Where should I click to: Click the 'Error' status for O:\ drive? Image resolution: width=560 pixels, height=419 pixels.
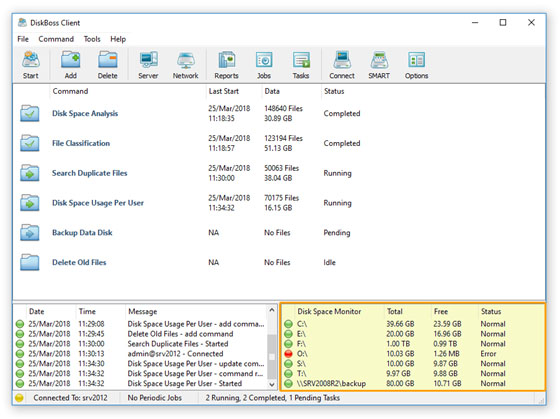tap(488, 354)
